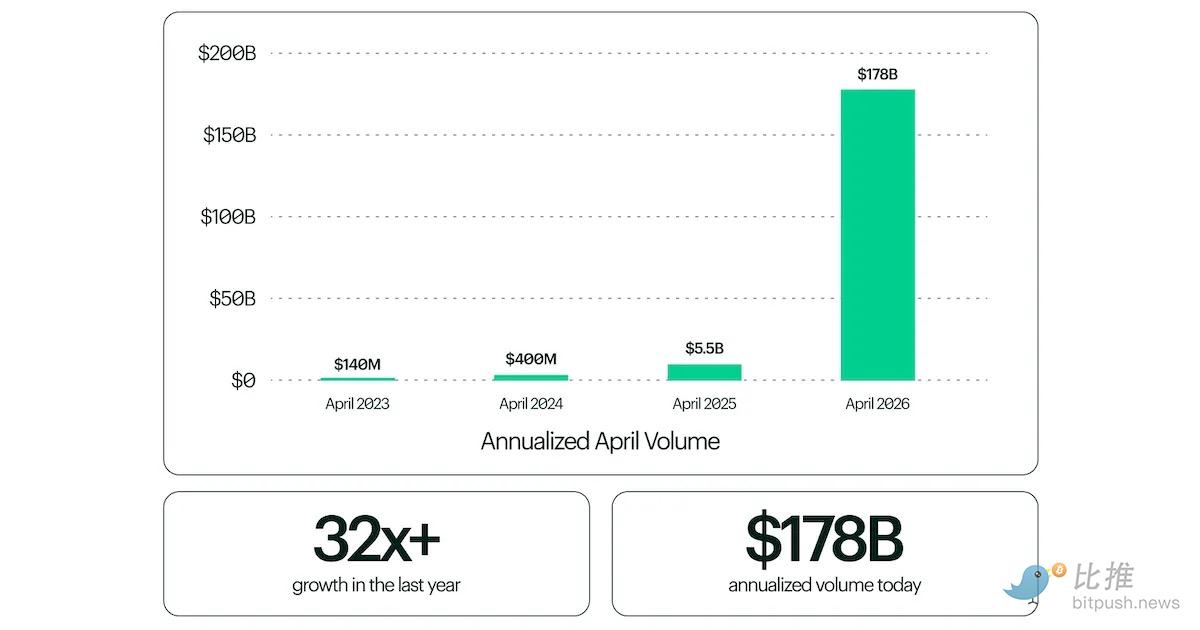Select the April 2023 bar
Viewport: 1200px width, 630px height.
point(357,379)
